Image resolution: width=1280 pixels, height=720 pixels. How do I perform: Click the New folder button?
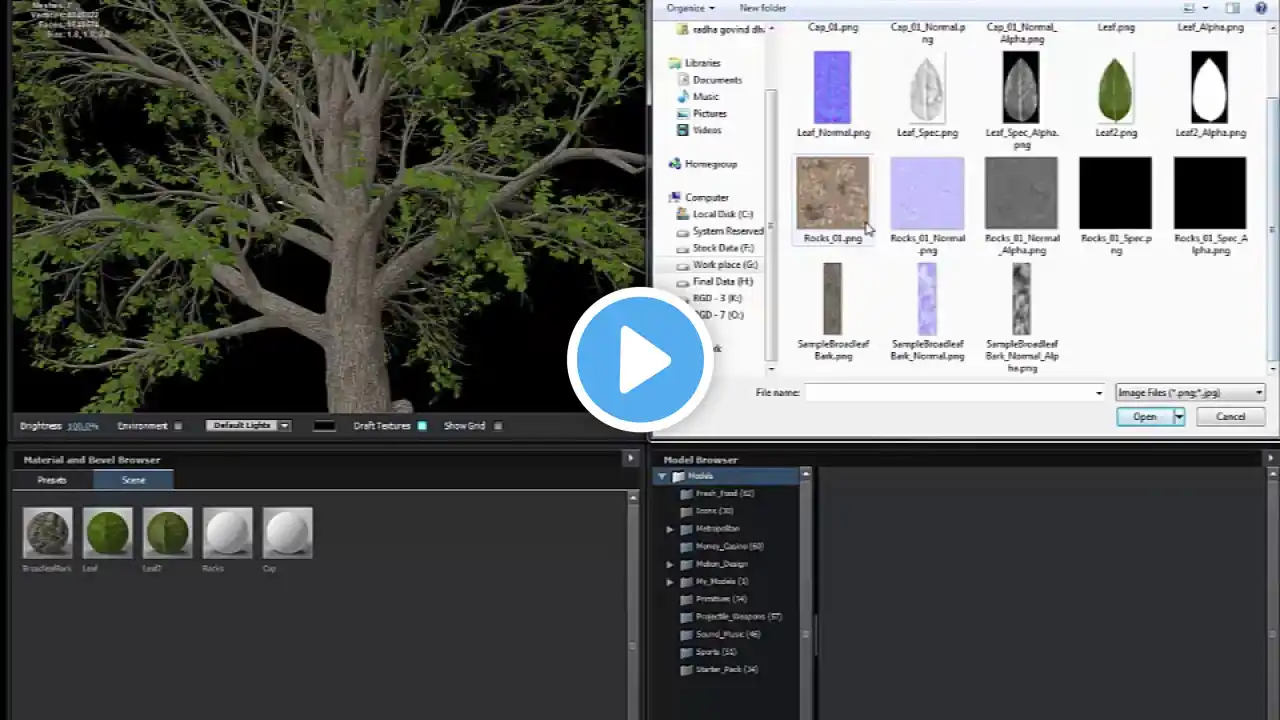(763, 8)
